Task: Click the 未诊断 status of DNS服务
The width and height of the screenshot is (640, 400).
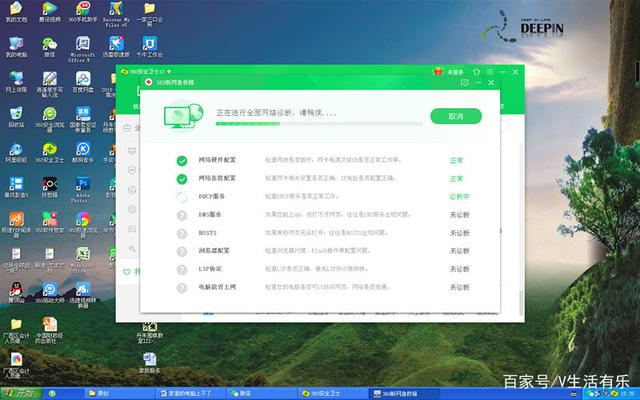Action: pos(460,215)
